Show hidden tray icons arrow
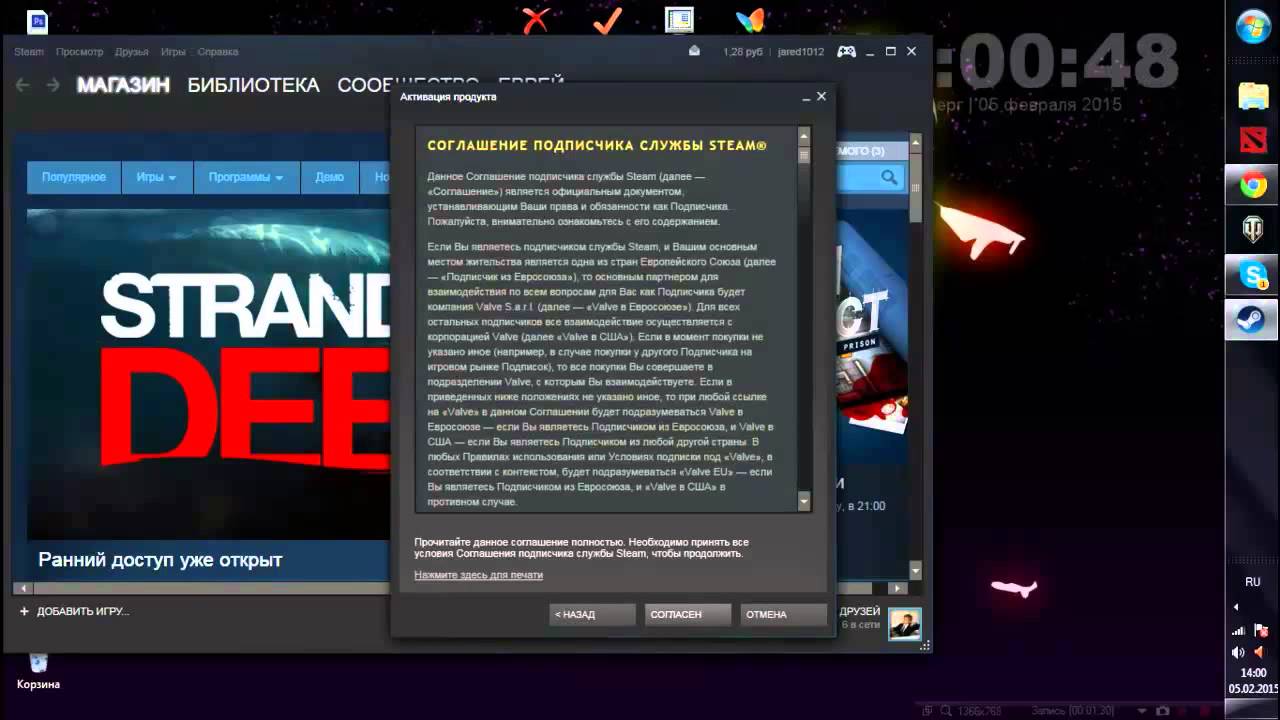This screenshot has width=1280, height=720. click(1236, 607)
